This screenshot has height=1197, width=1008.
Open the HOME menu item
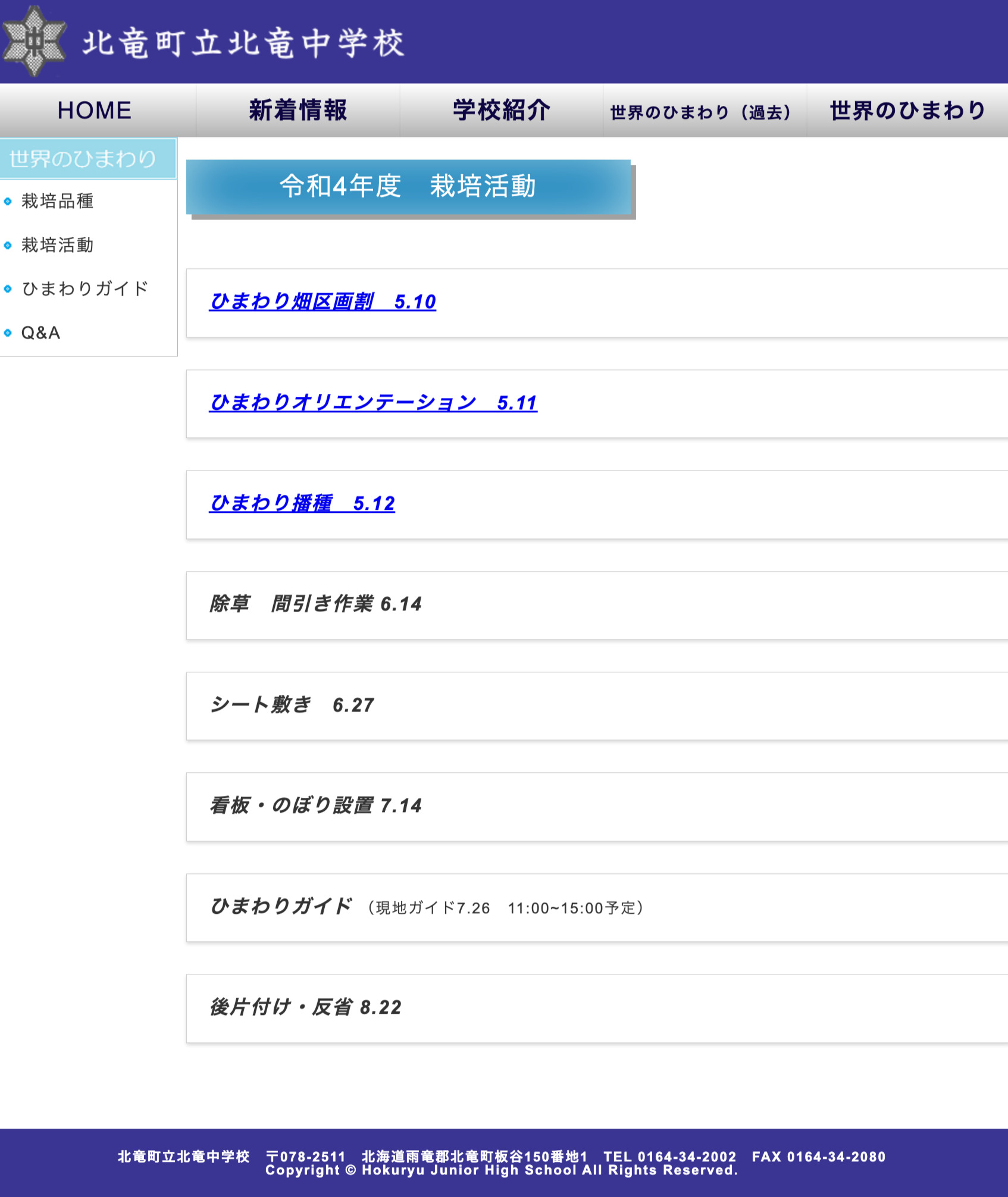(x=94, y=110)
